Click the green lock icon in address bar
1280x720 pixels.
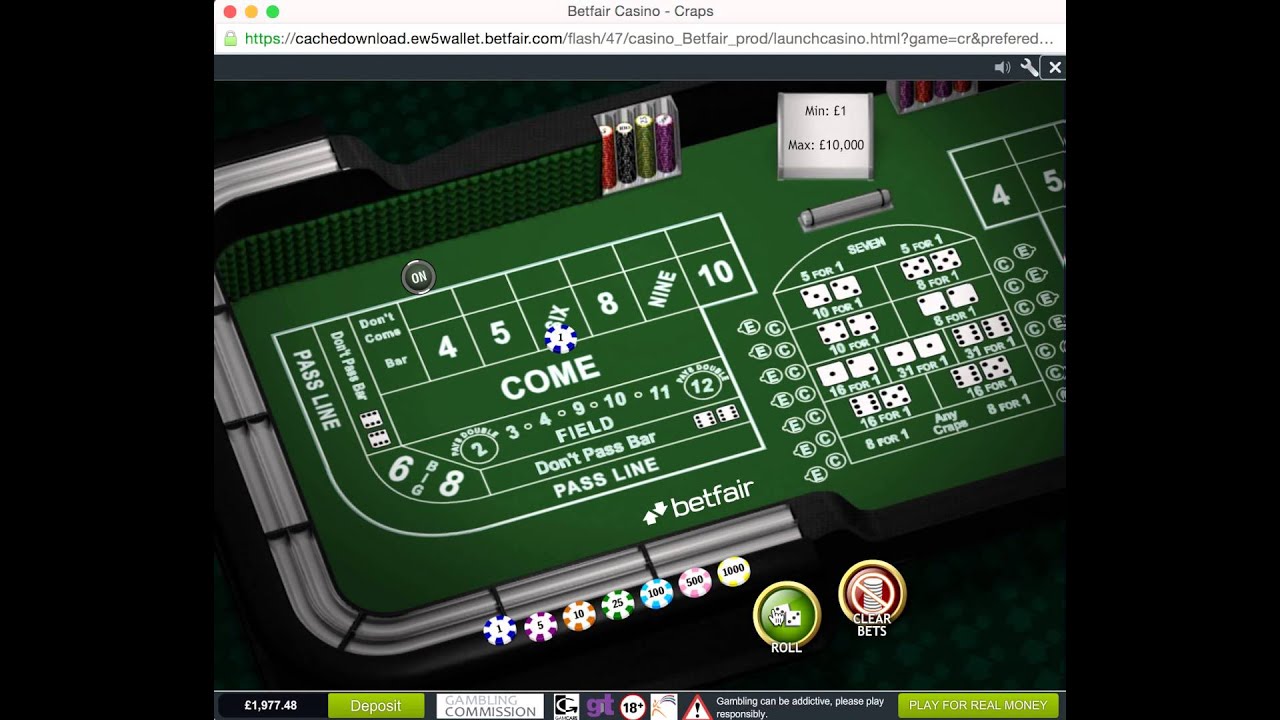pyautogui.click(x=231, y=39)
